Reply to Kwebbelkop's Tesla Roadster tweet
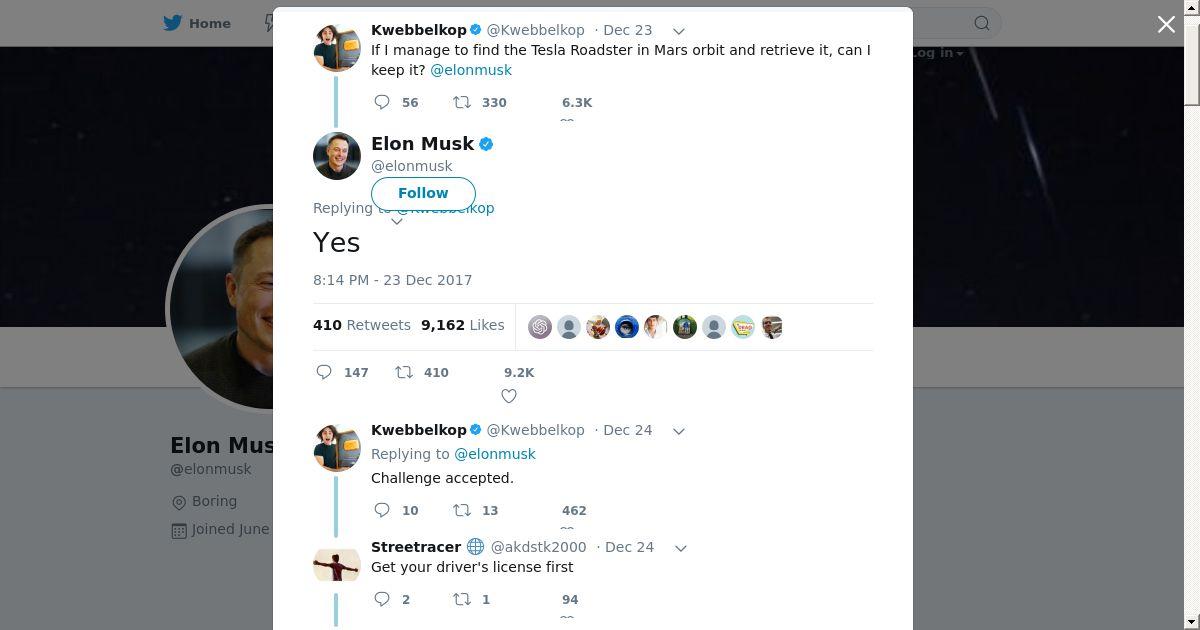This screenshot has height=630, width=1200. pos(382,102)
